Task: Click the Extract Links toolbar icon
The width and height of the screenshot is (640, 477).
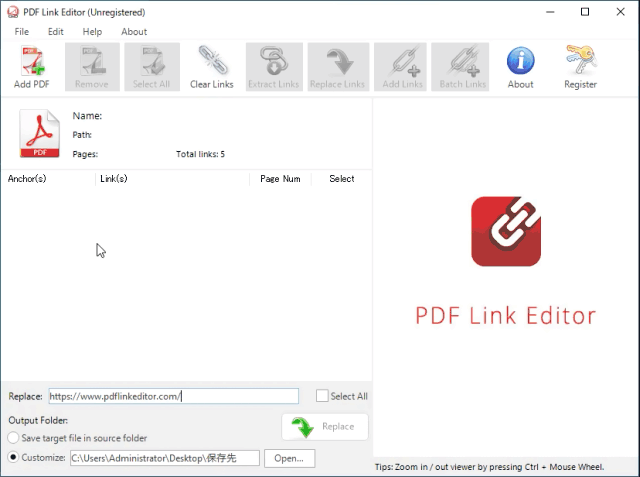Action: (x=274, y=67)
